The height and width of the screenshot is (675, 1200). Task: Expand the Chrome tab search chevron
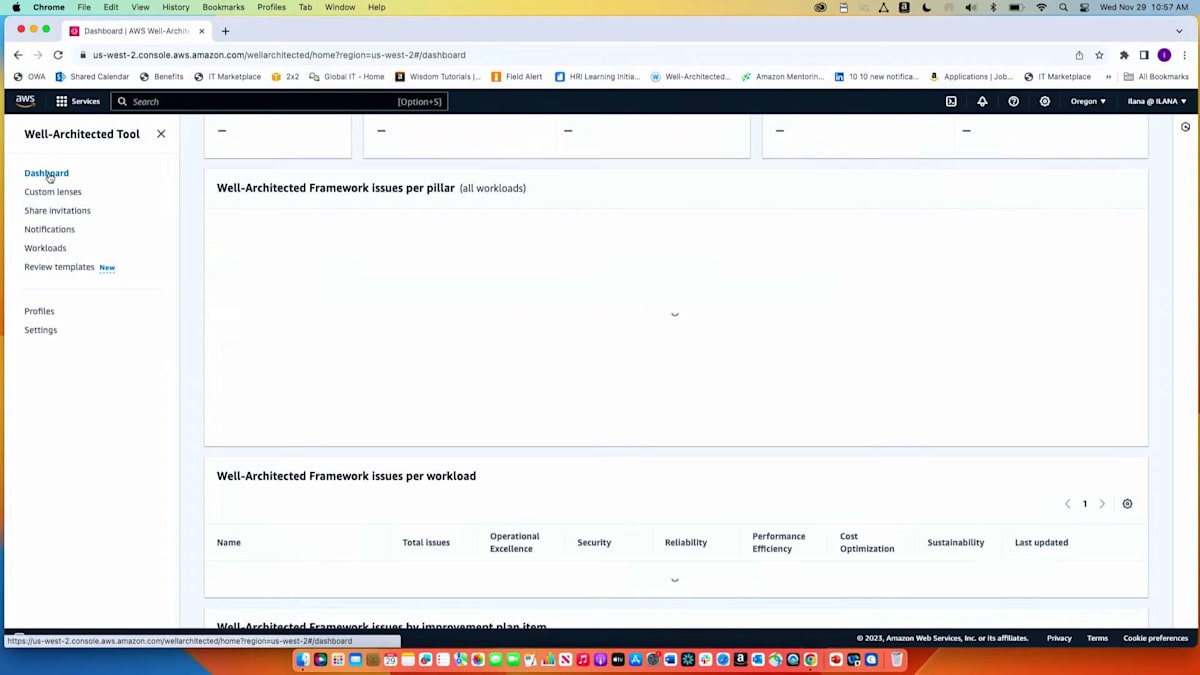(x=1179, y=31)
